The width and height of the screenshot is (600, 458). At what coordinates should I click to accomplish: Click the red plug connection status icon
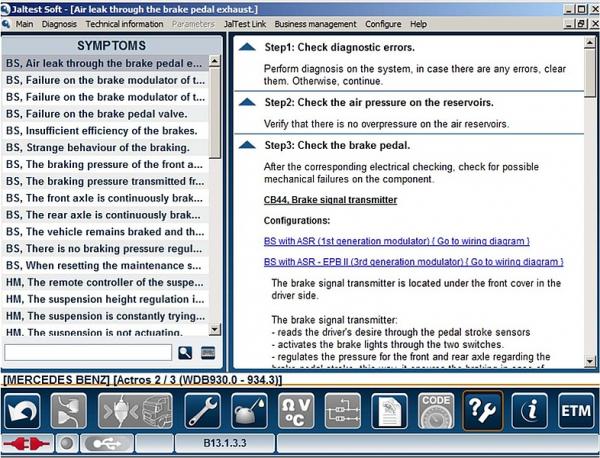point(27,443)
